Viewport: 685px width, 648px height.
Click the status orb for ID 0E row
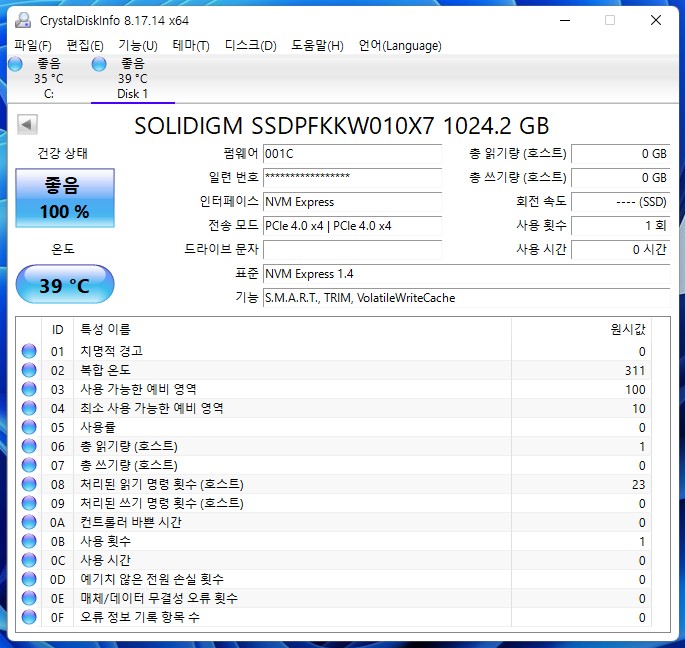pos(29,598)
